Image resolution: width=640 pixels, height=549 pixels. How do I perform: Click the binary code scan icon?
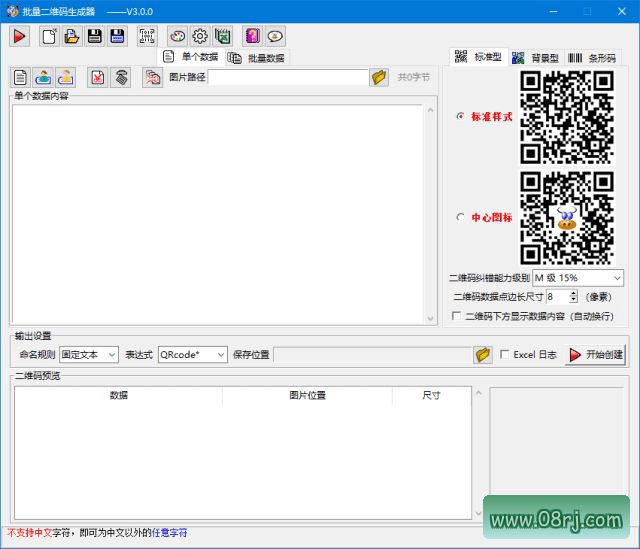click(147, 36)
